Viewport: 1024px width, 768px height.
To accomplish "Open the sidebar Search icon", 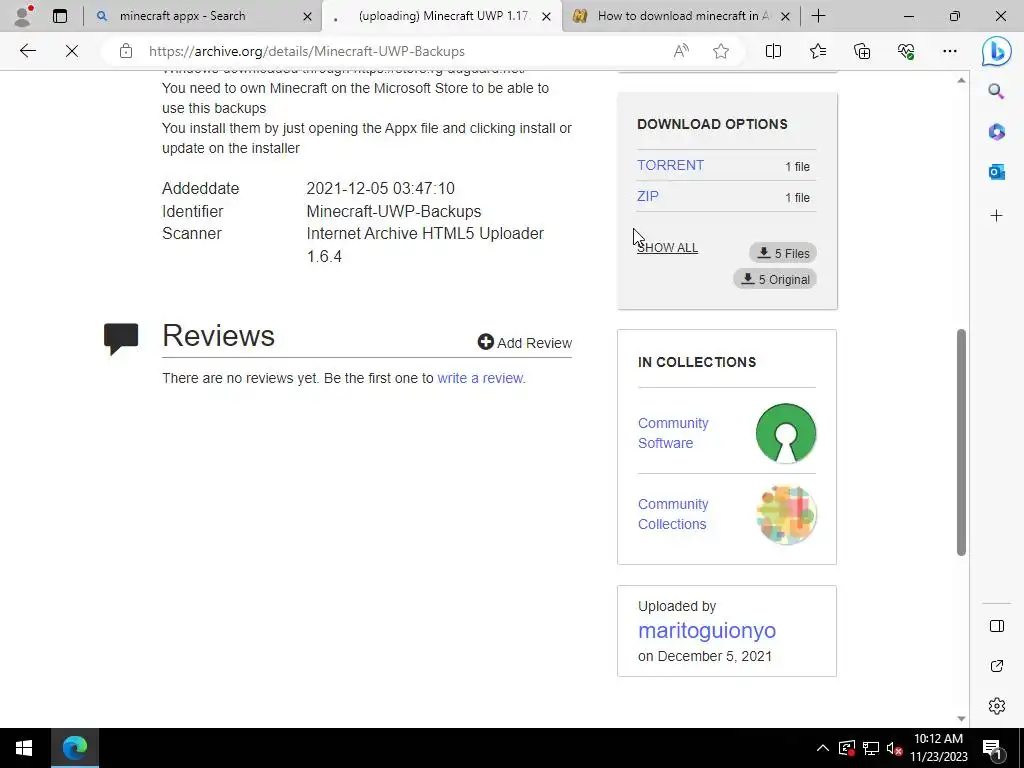I will click(x=997, y=91).
